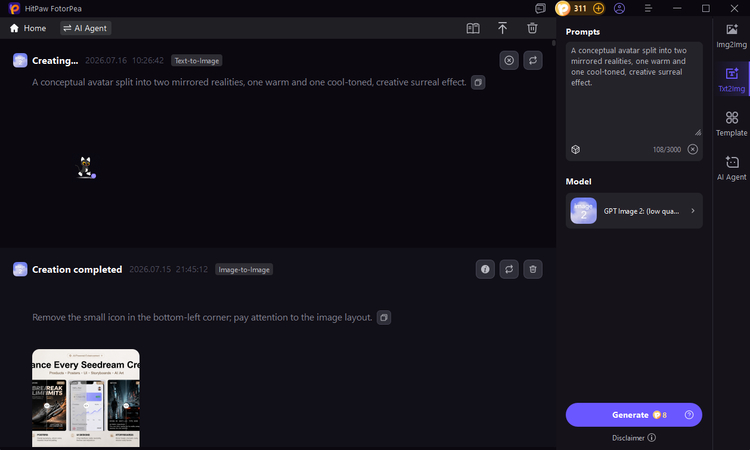Click the Generate help question mark icon
Screen dimensions: 750x450
click(689, 415)
